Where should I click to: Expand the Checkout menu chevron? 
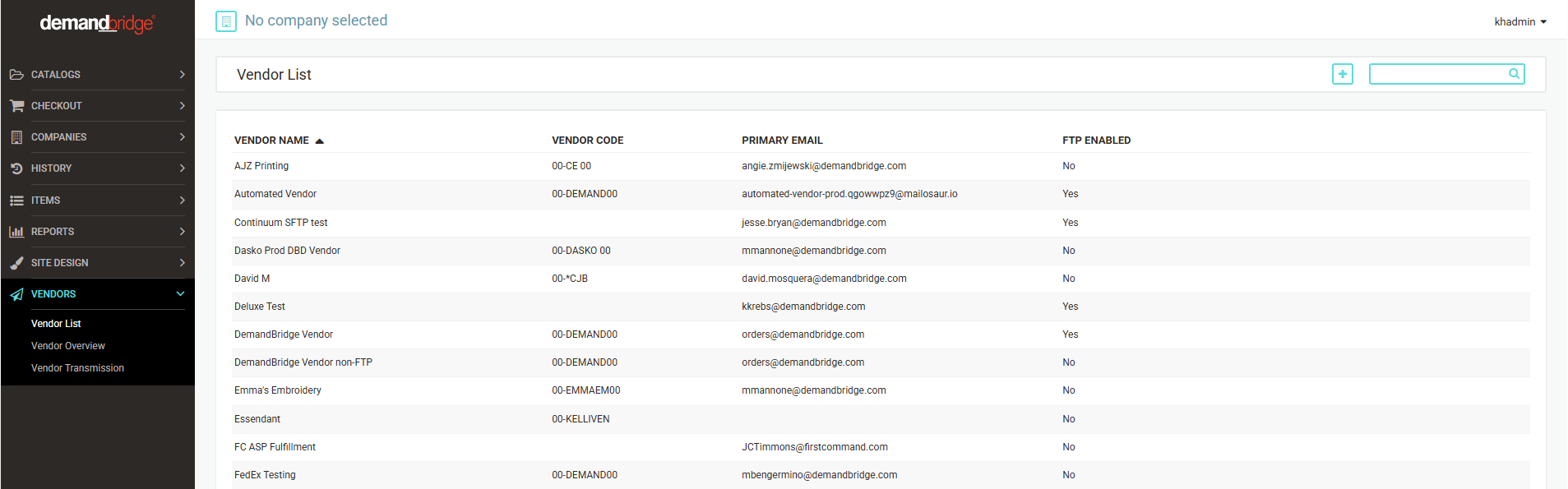(x=182, y=106)
